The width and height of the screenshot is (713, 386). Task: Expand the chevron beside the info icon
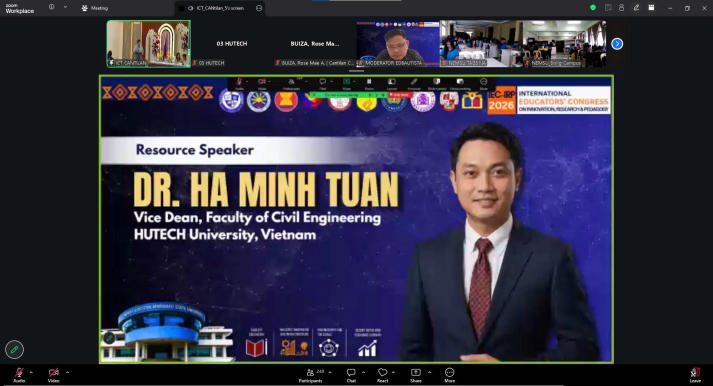[65, 7]
